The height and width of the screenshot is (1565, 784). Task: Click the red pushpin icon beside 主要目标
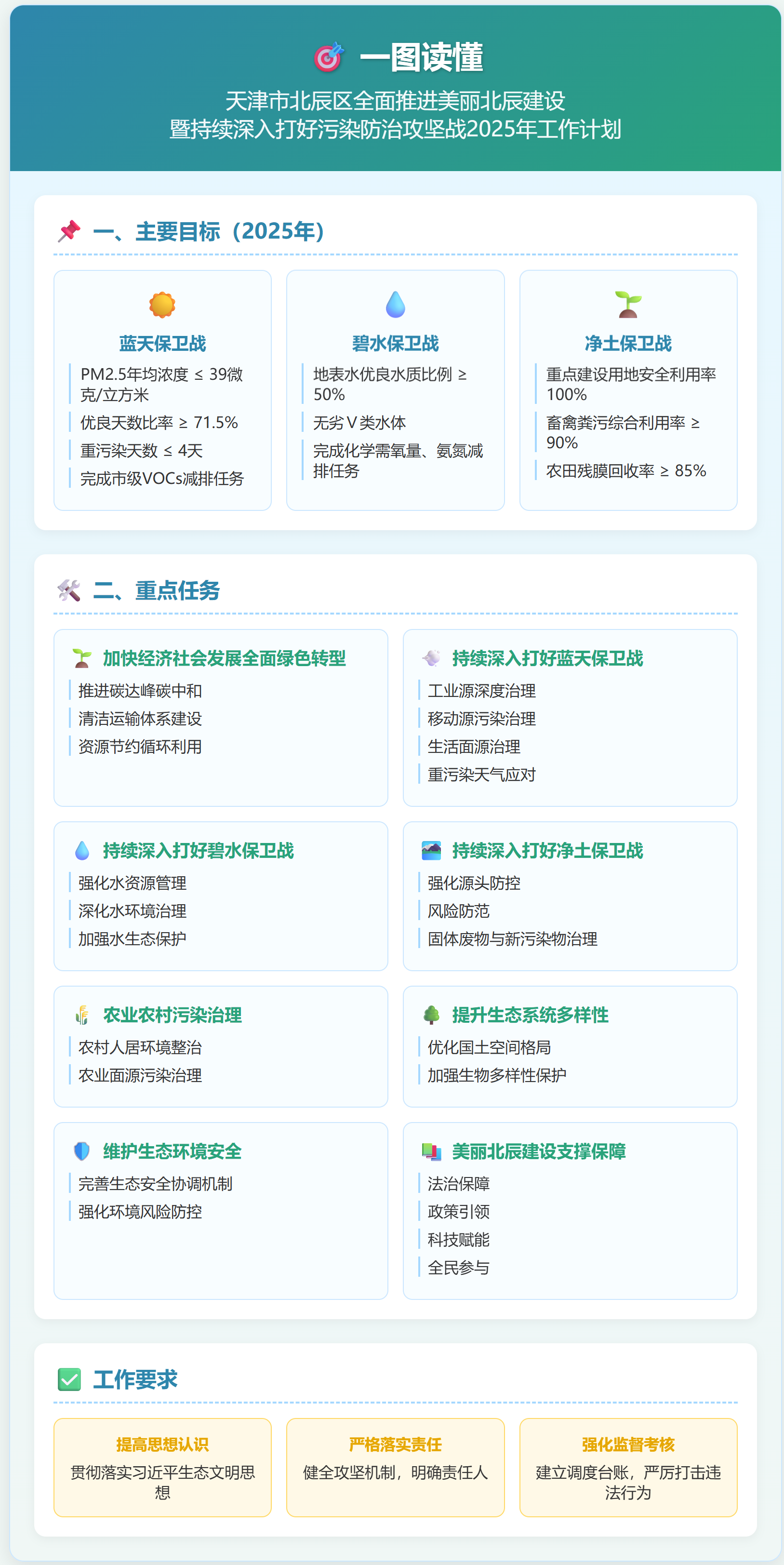point(69,231)
